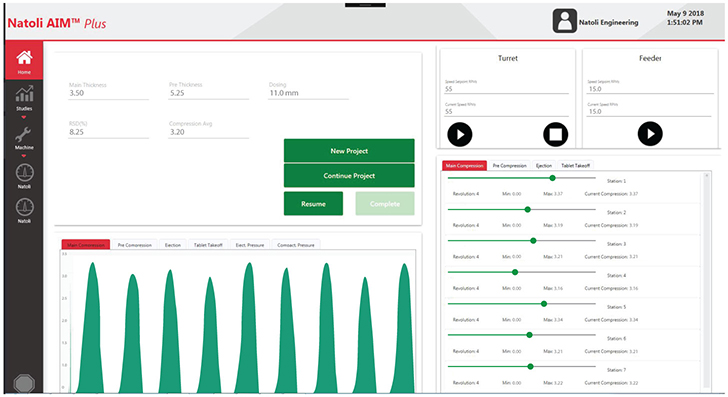
Task: Go to the Home sidebar icon
Action: click(24, 60)
